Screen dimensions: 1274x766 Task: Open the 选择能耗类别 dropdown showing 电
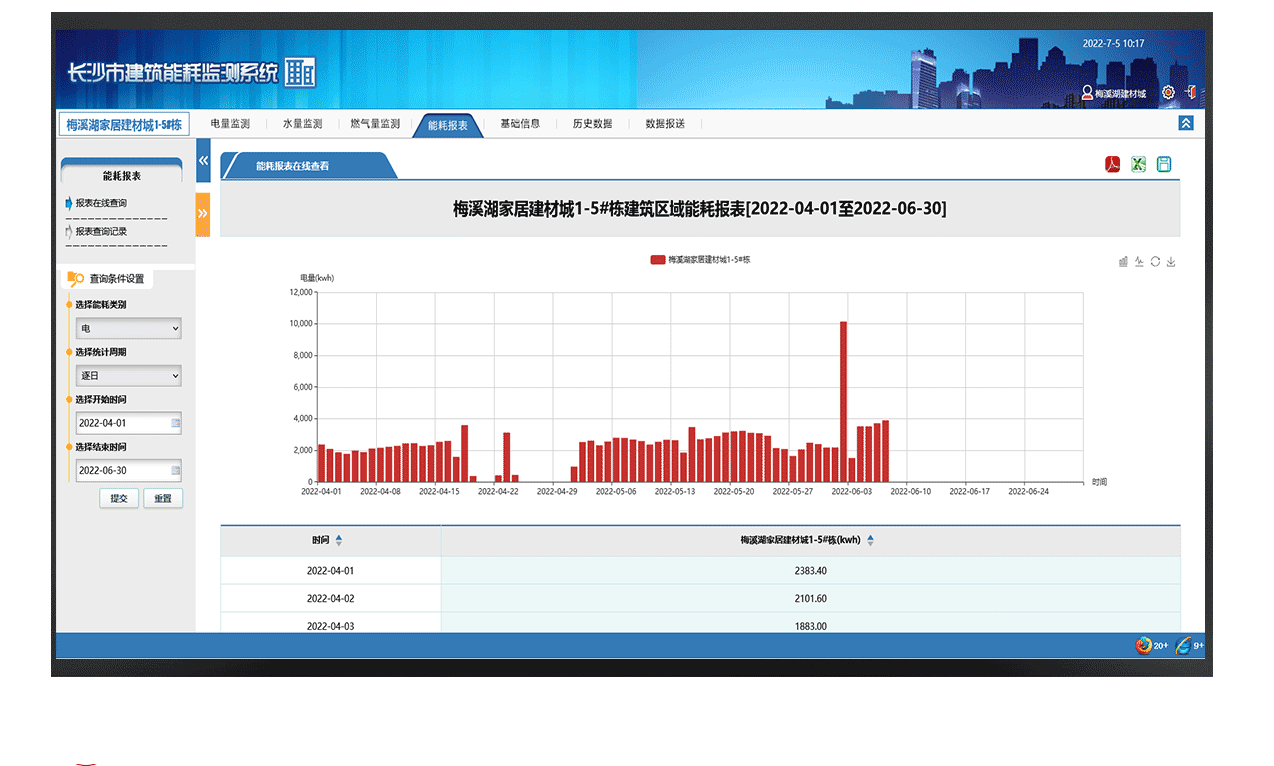[128, 328]
